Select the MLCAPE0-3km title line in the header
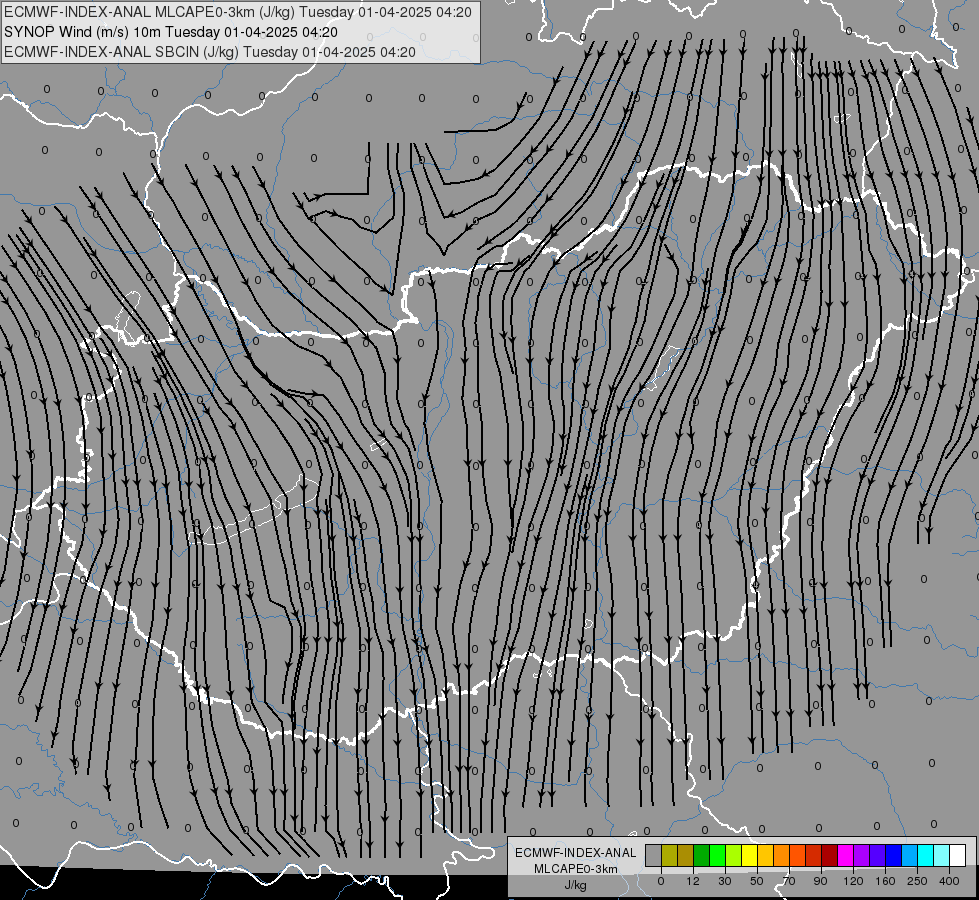979x900 pixels. pos(238,12)
